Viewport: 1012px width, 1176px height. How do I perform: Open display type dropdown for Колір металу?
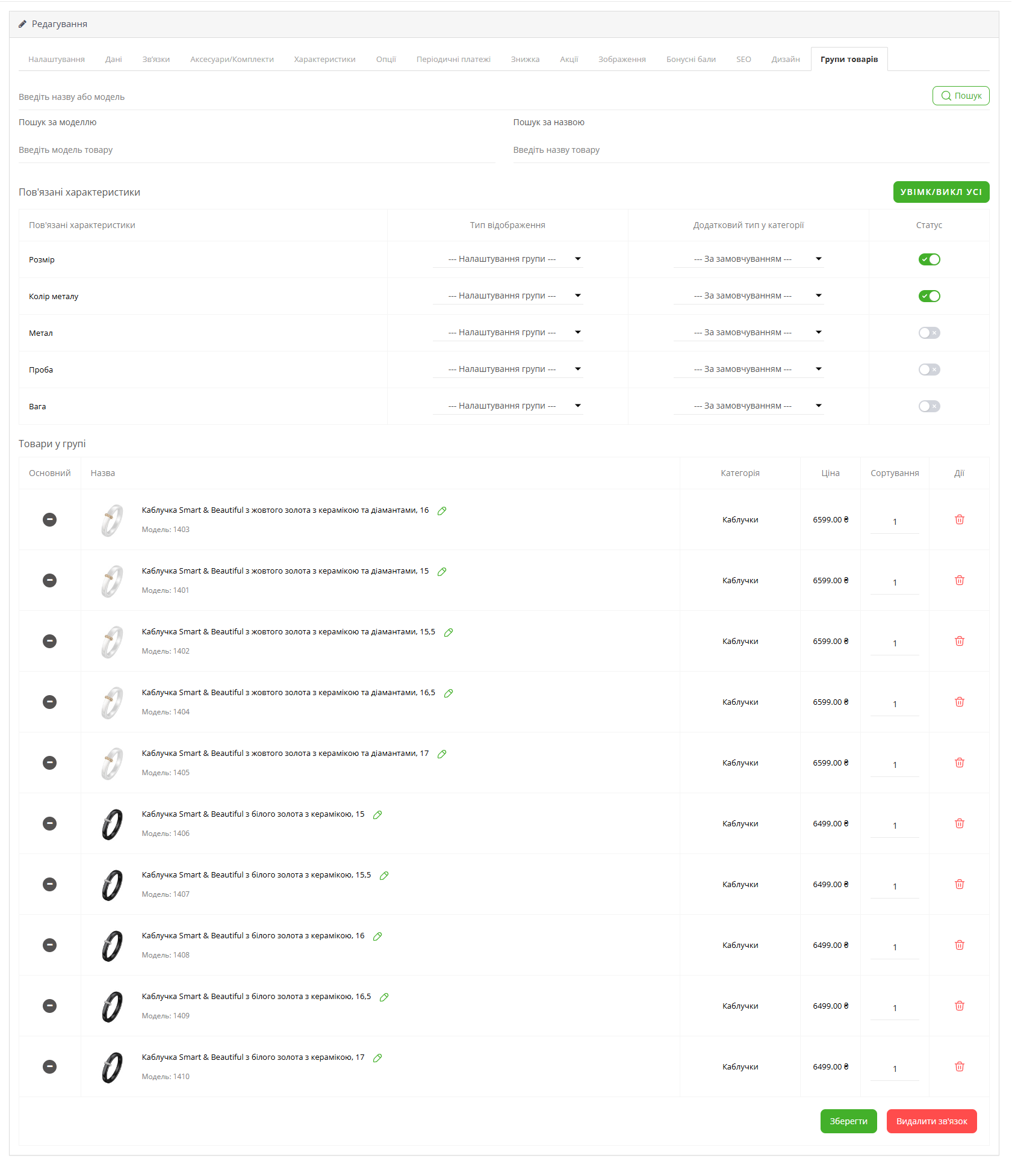pos(508,296)
